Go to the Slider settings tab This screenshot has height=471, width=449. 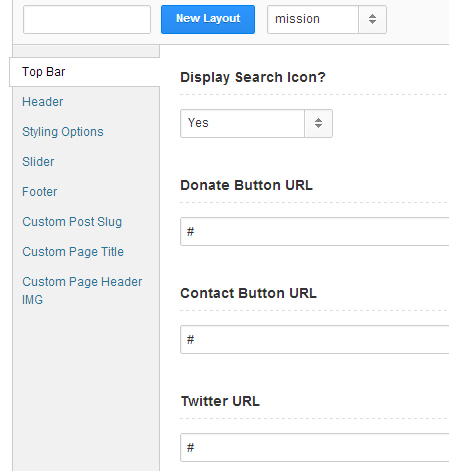pos(38,162)
